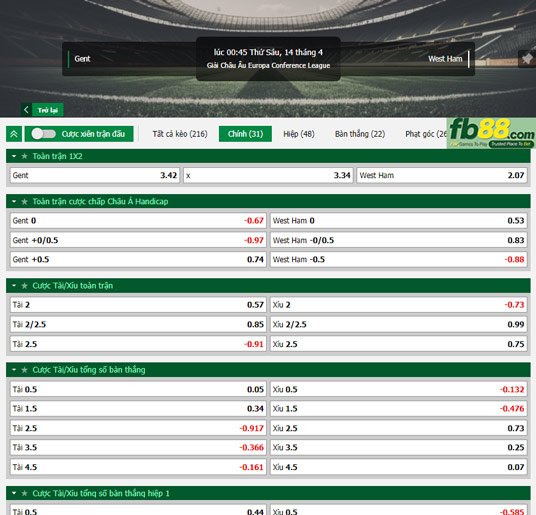Click the pin icon beside West Ham
Image resolution: width=536 pixels, height=515 pixels.
coord(527,59)
